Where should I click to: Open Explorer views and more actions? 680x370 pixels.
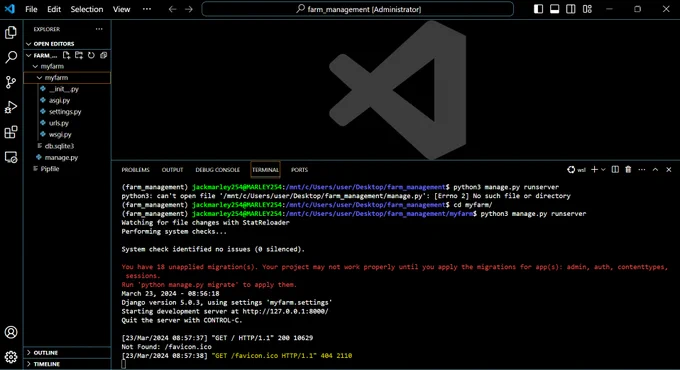point(99,29)
